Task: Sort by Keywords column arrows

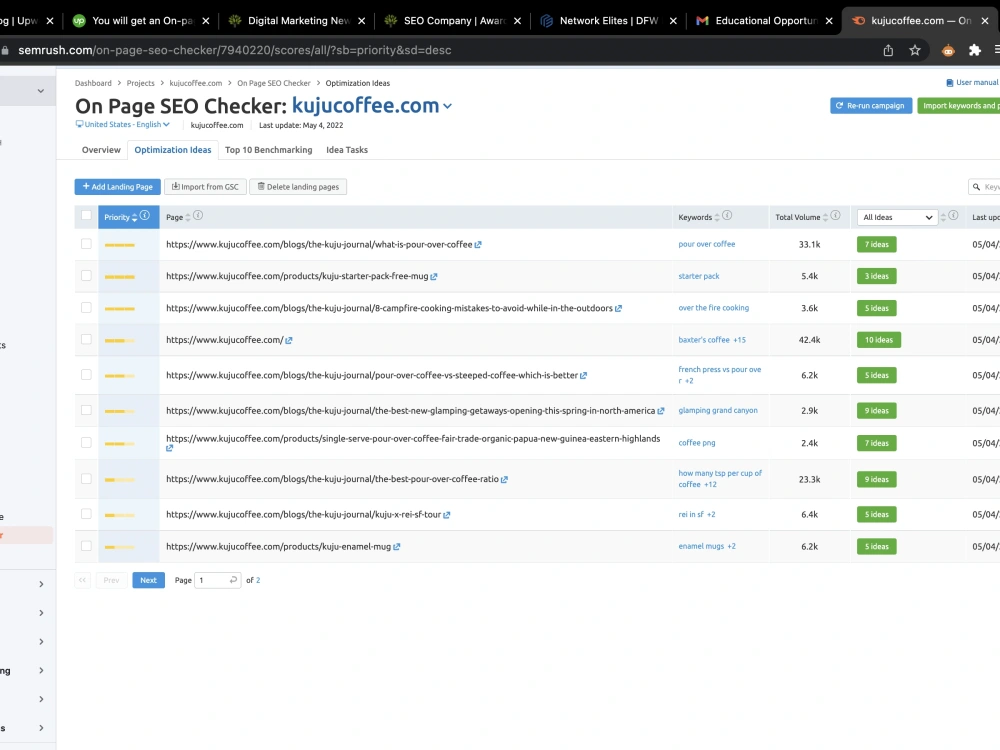Action: click(717, 217)
